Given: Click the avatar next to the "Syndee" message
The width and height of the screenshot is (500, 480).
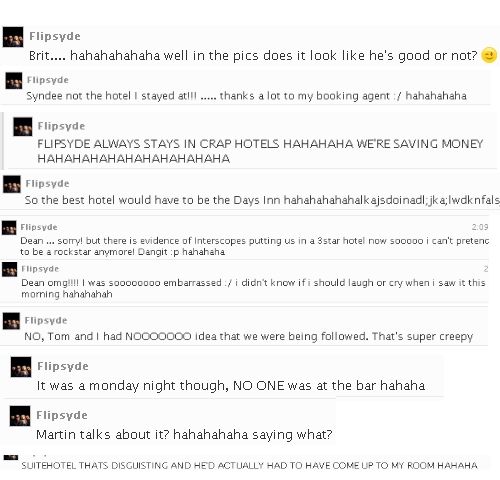Looking at the screenshot, I should pyautogui.click(x=14, y=81).
